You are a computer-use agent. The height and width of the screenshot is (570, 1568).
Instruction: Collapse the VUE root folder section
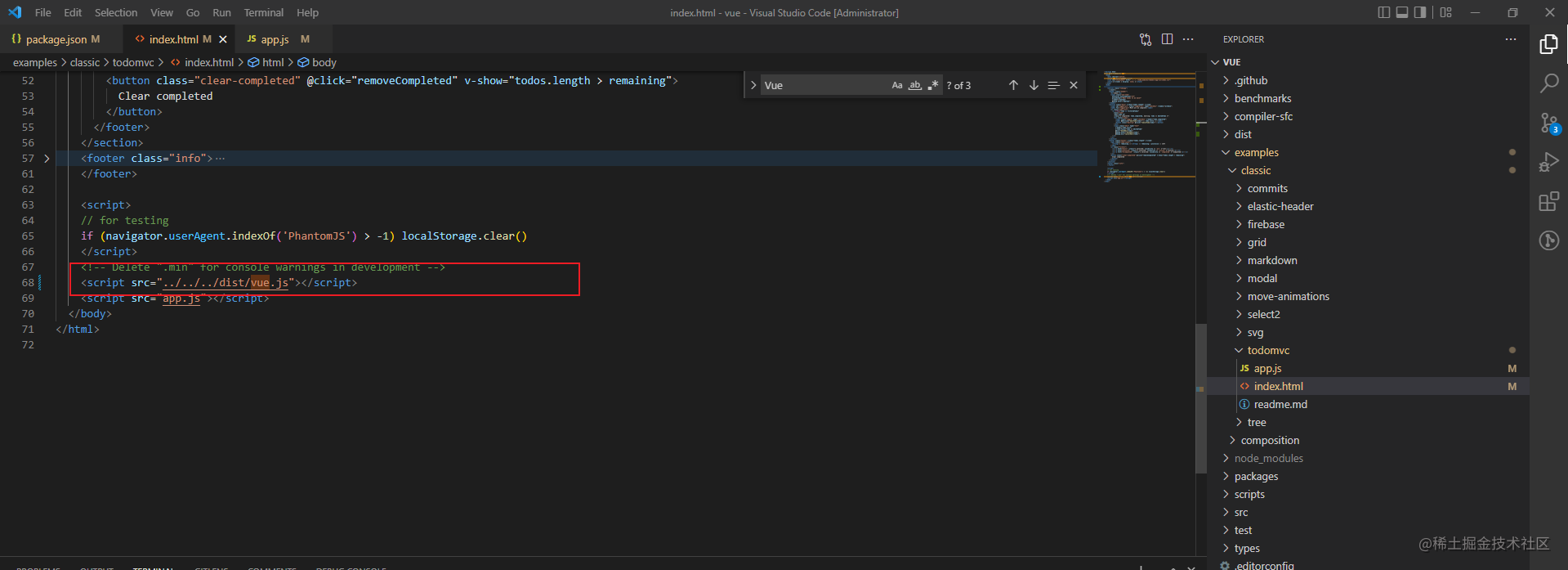(x=1368, y=62)
